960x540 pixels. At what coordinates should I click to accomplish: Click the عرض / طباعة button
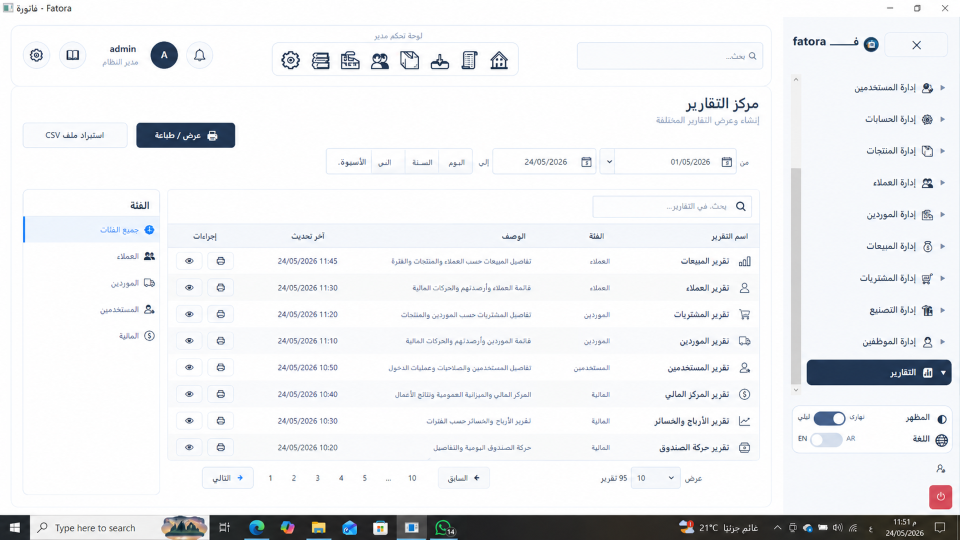[x=186, y=135]
